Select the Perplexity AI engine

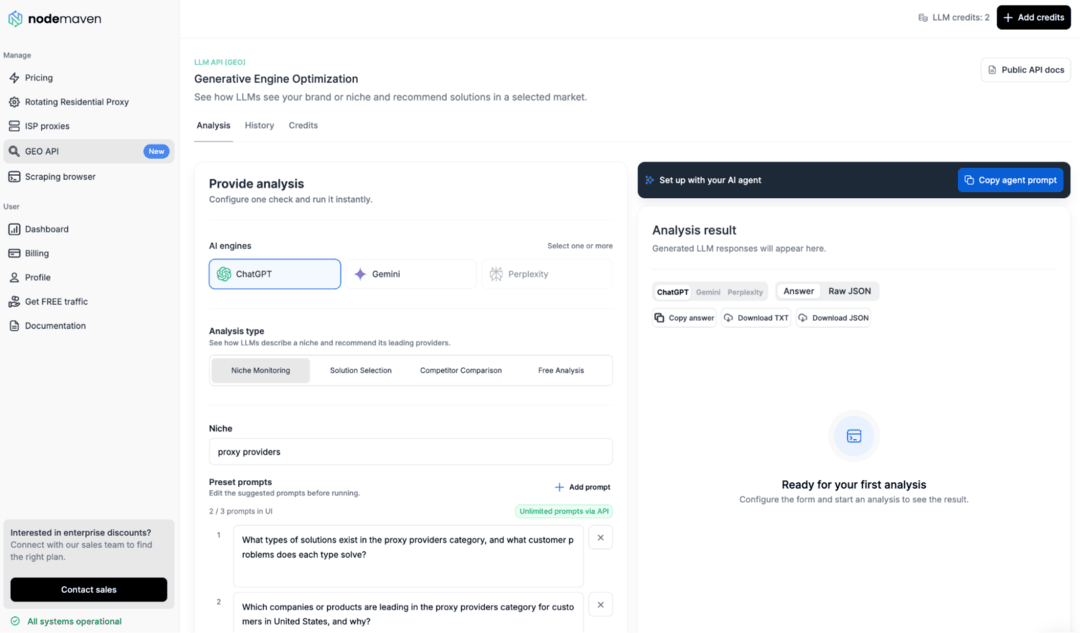tap(547, 274)
